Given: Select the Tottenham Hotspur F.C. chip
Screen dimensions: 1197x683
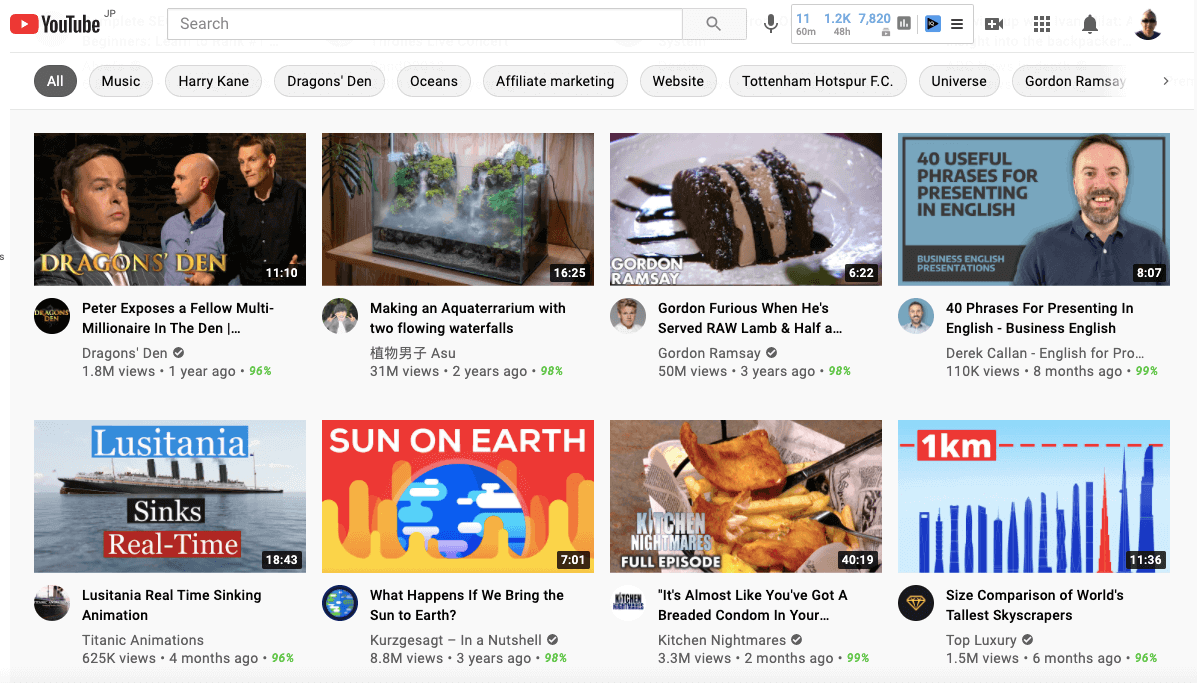Looking at the screenshot, I should click(818, 81).
